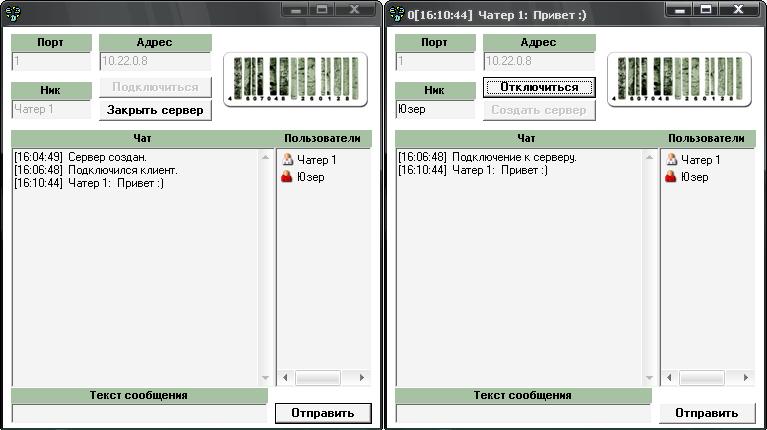
Task: Click the right users list's scroll left arrow
Action: click(669, 378)
